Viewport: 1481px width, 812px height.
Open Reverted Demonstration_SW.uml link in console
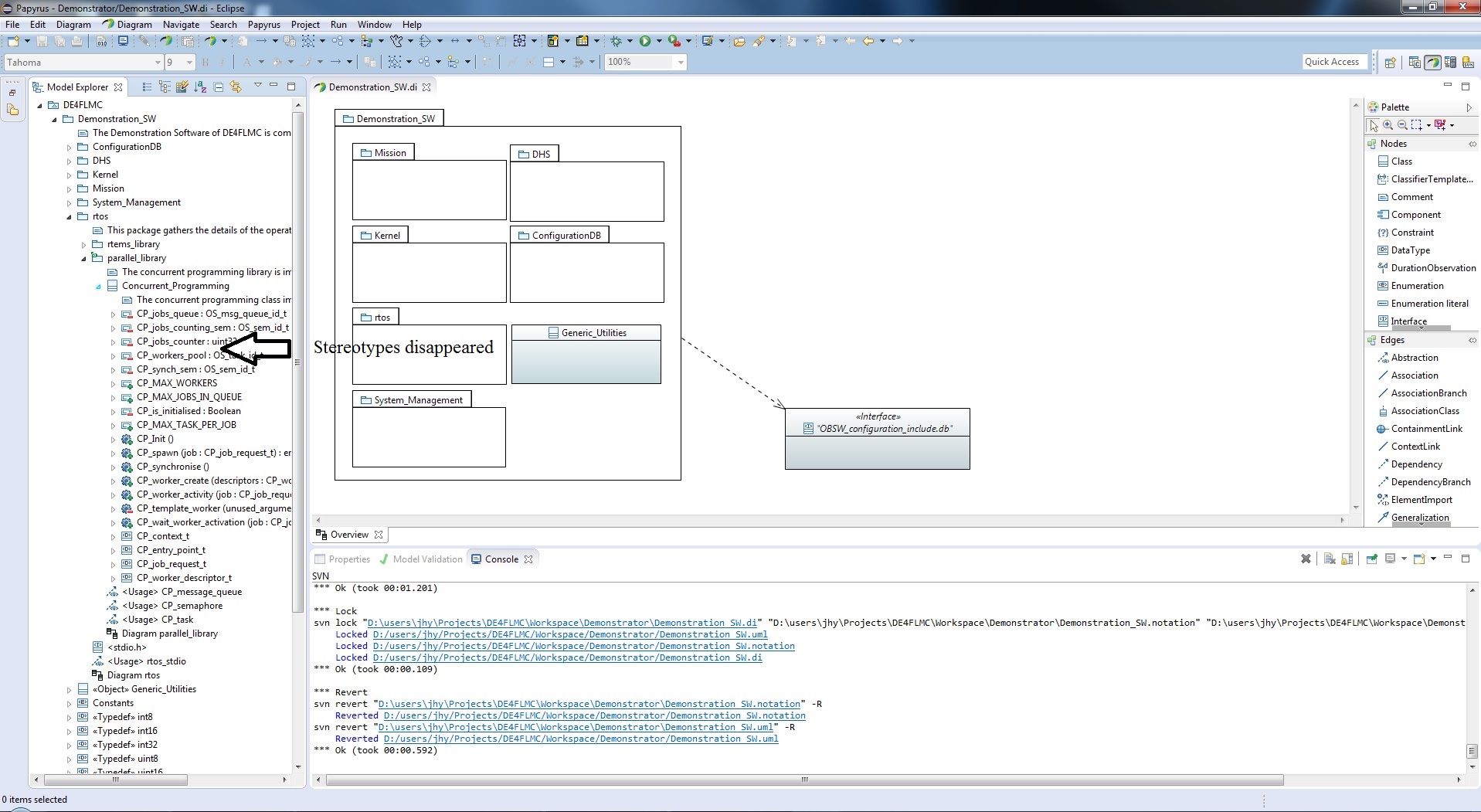click(580, 739)
